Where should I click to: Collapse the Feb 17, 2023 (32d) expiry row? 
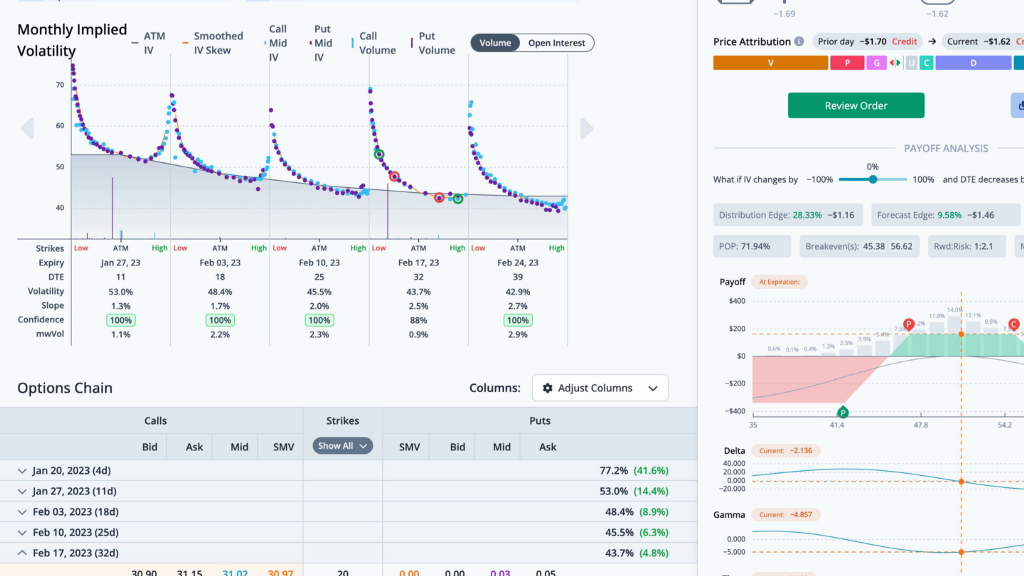click(x=24, y=553)
